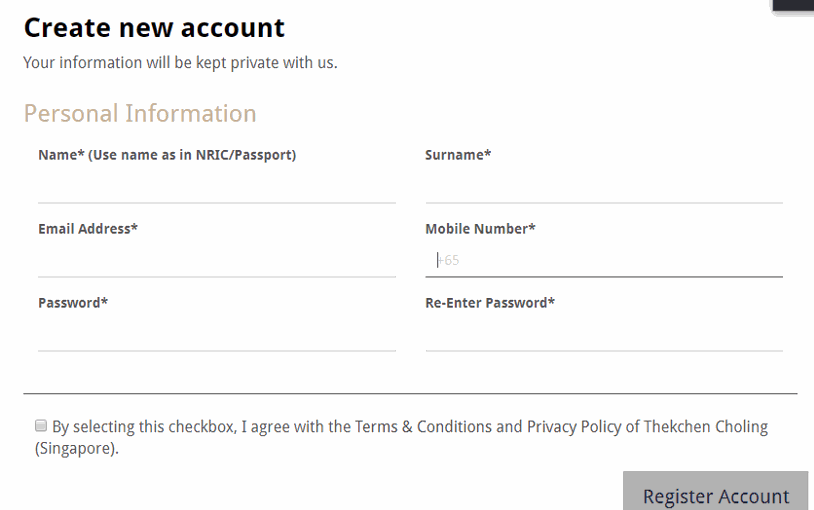Click the Email Address* label
The image size is (814, 510).
pyautogui.click(x=88, y=229)
